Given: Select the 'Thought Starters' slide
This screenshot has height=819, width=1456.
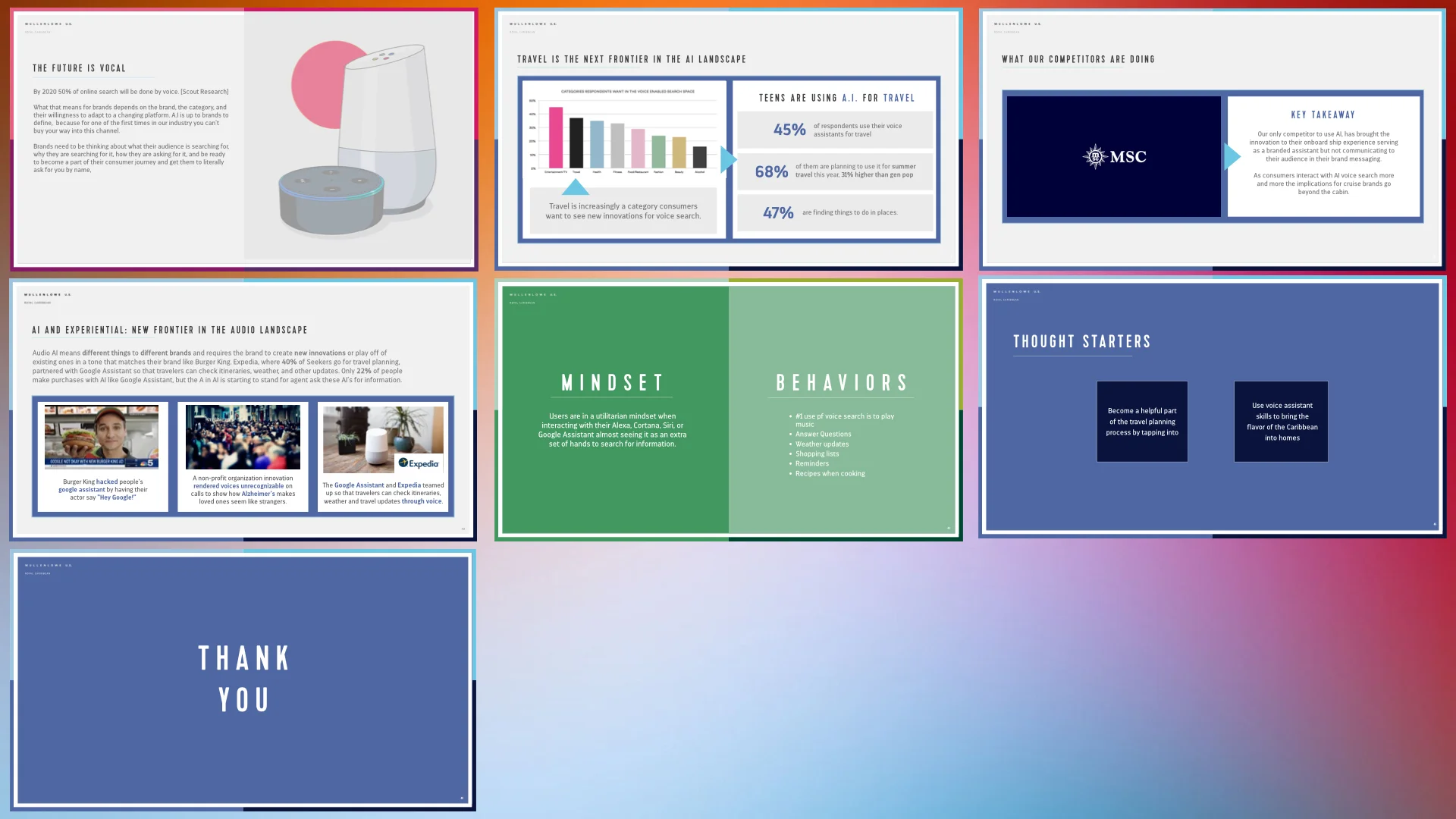Looking at the screenshot, I should tap(1212, 408).
